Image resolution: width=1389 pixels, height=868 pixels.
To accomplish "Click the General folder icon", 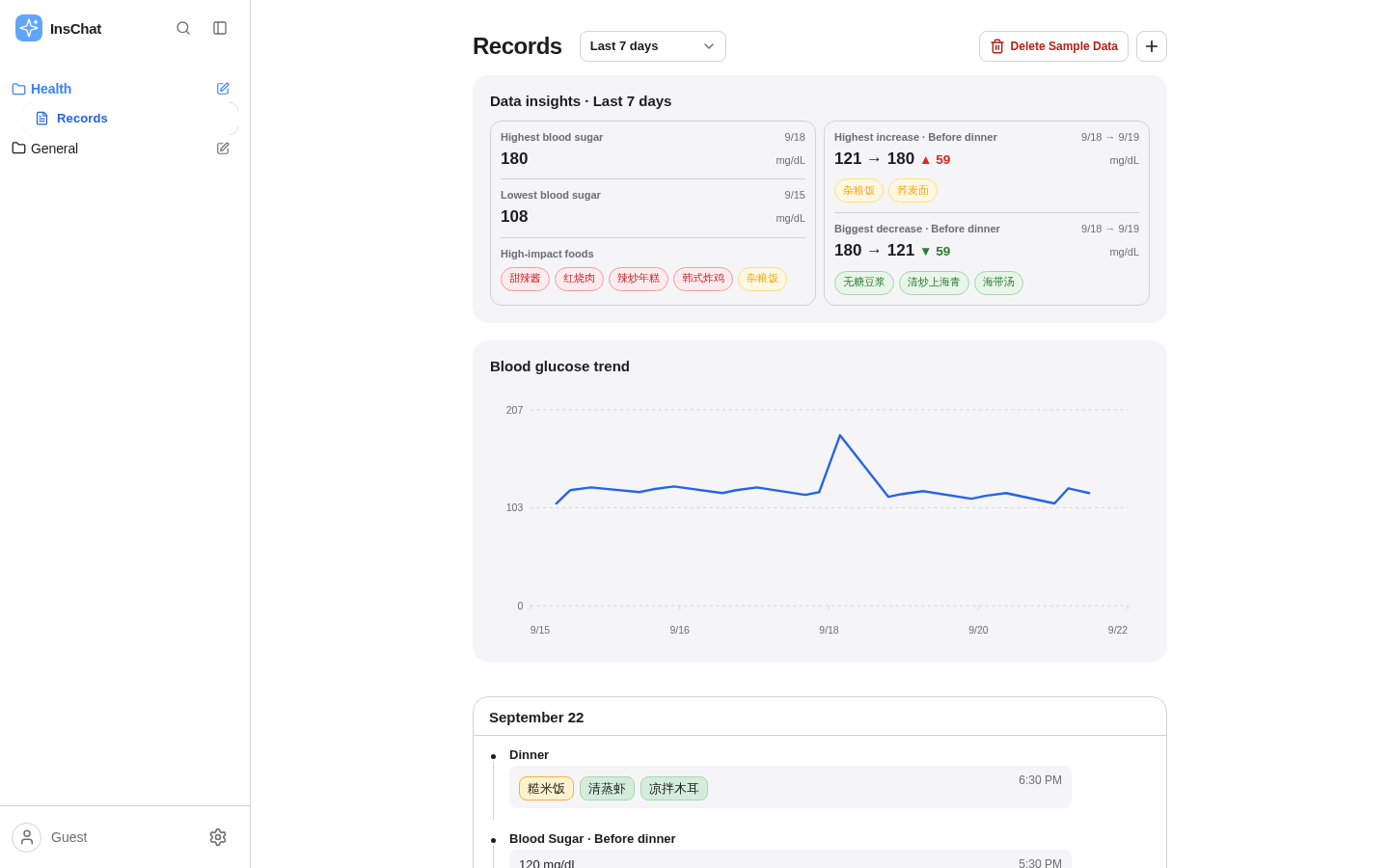I will pyautogui.click(x=18, y=149).
